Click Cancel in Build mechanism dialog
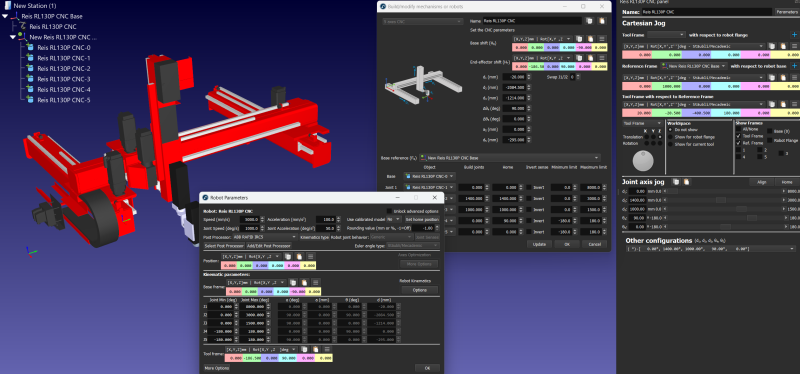Image resolution: width=800 pixels, height=374 pixels. point(594,244)
